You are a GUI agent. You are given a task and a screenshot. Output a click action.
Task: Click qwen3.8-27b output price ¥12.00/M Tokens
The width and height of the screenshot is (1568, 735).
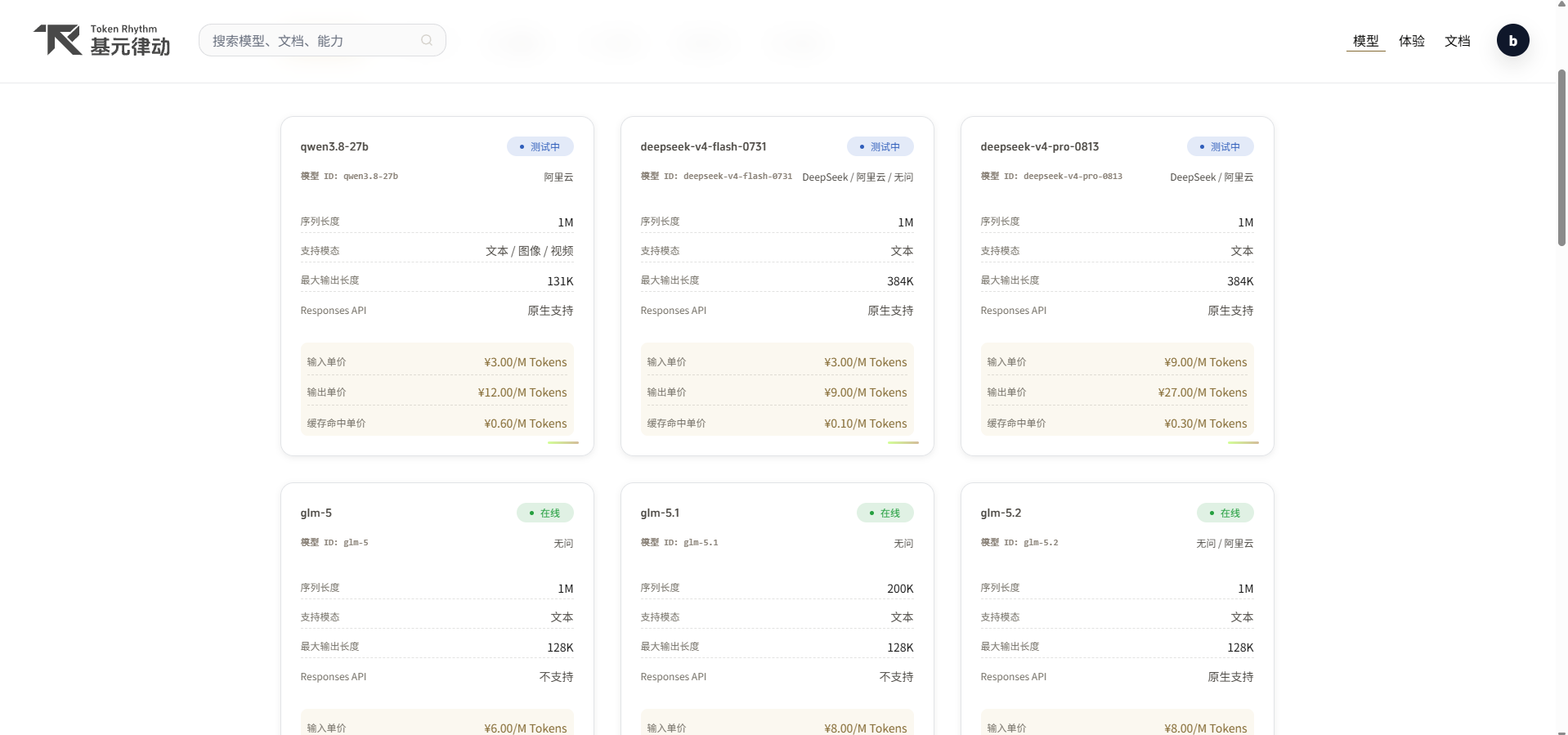coord(522,392)
